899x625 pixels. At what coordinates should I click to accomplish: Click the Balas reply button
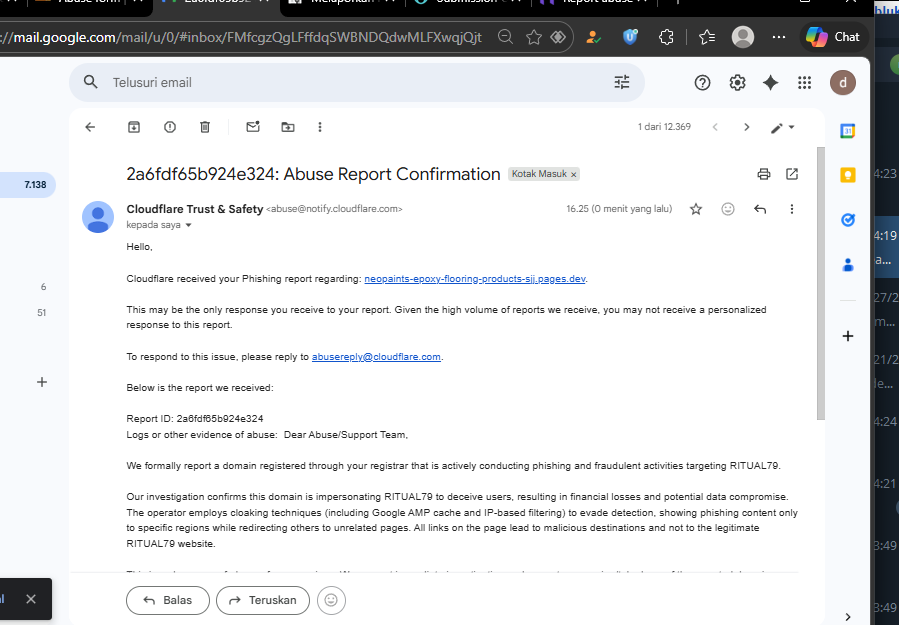(x=168, y=600)
